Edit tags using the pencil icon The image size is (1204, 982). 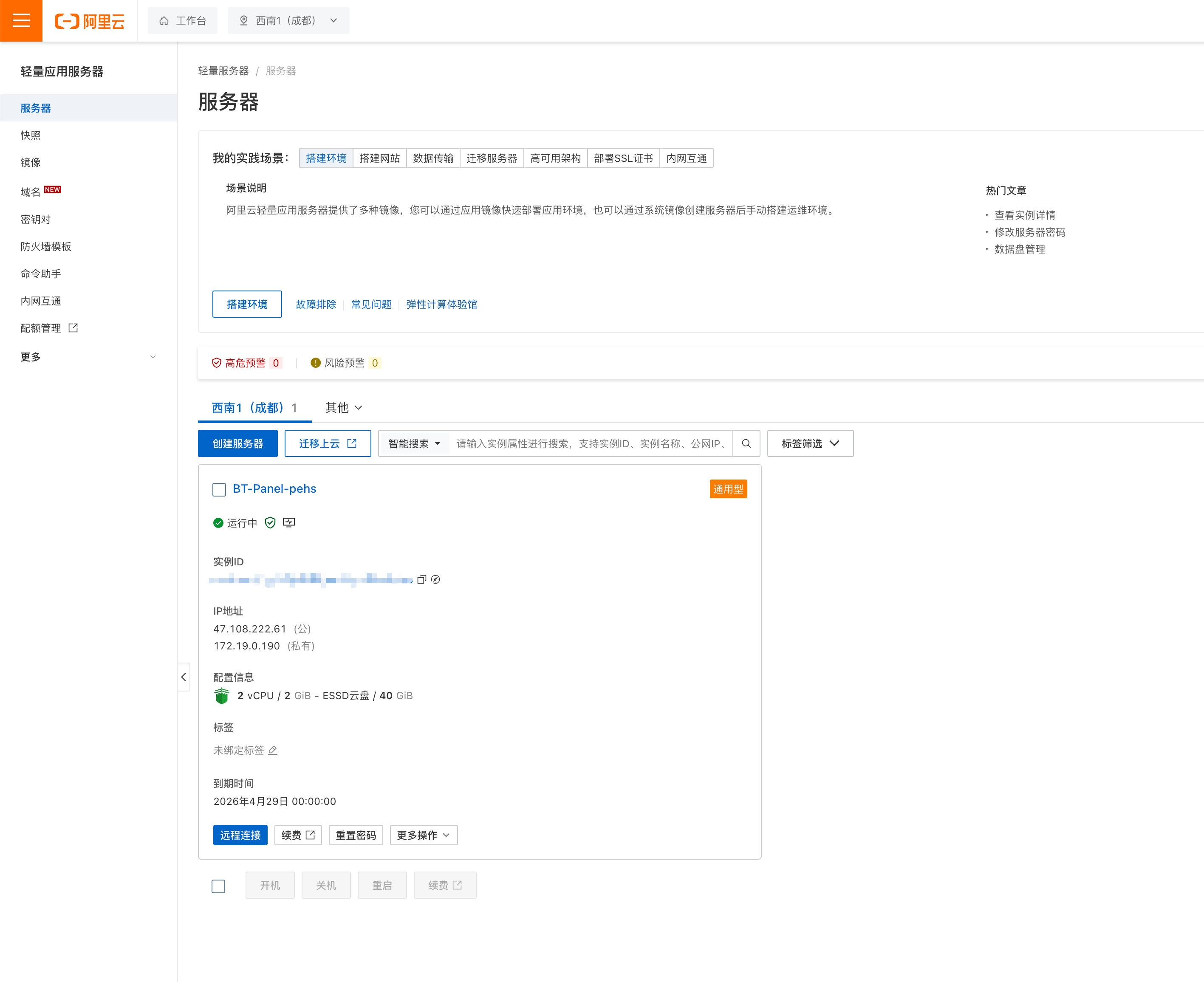pos(273,750)
